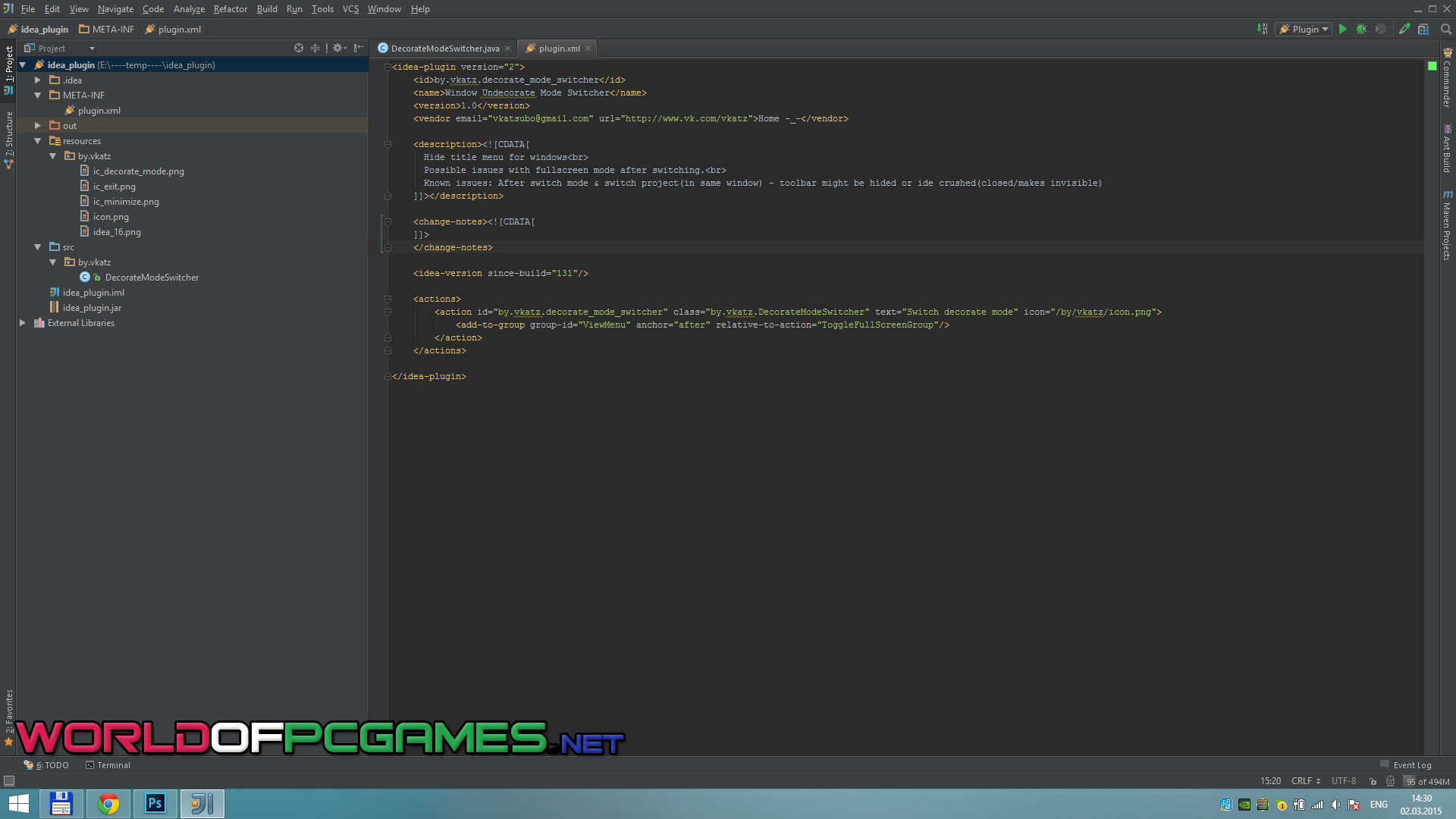Collapse the META-INF folder
1456x819 pixels.
click(37, 96)
